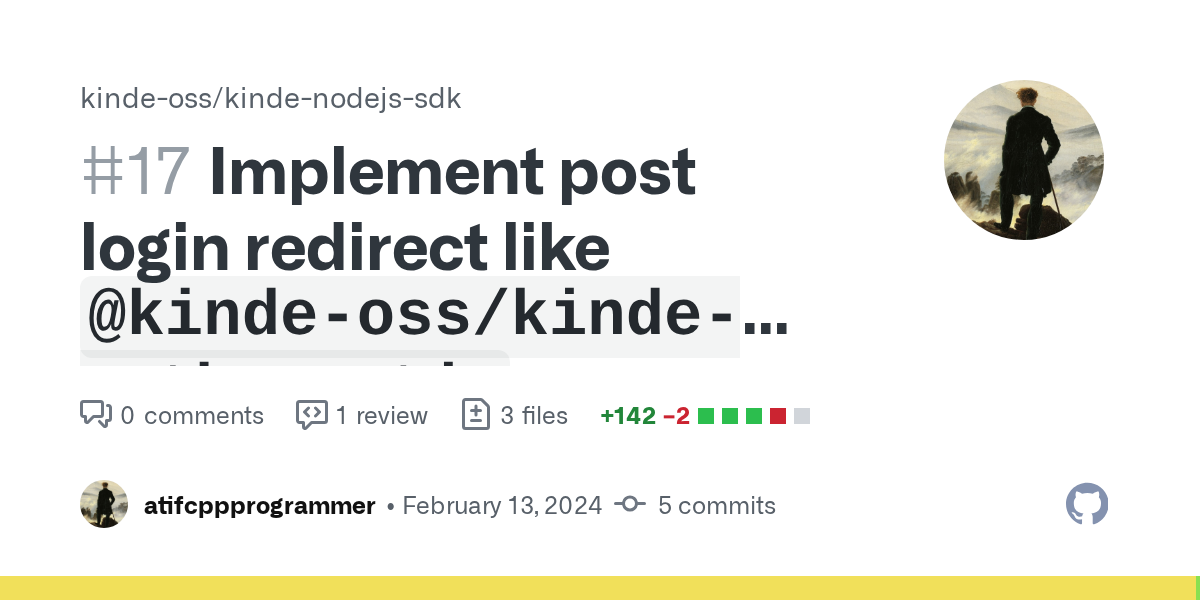Click the code review icon

click(x=311, y=415)
